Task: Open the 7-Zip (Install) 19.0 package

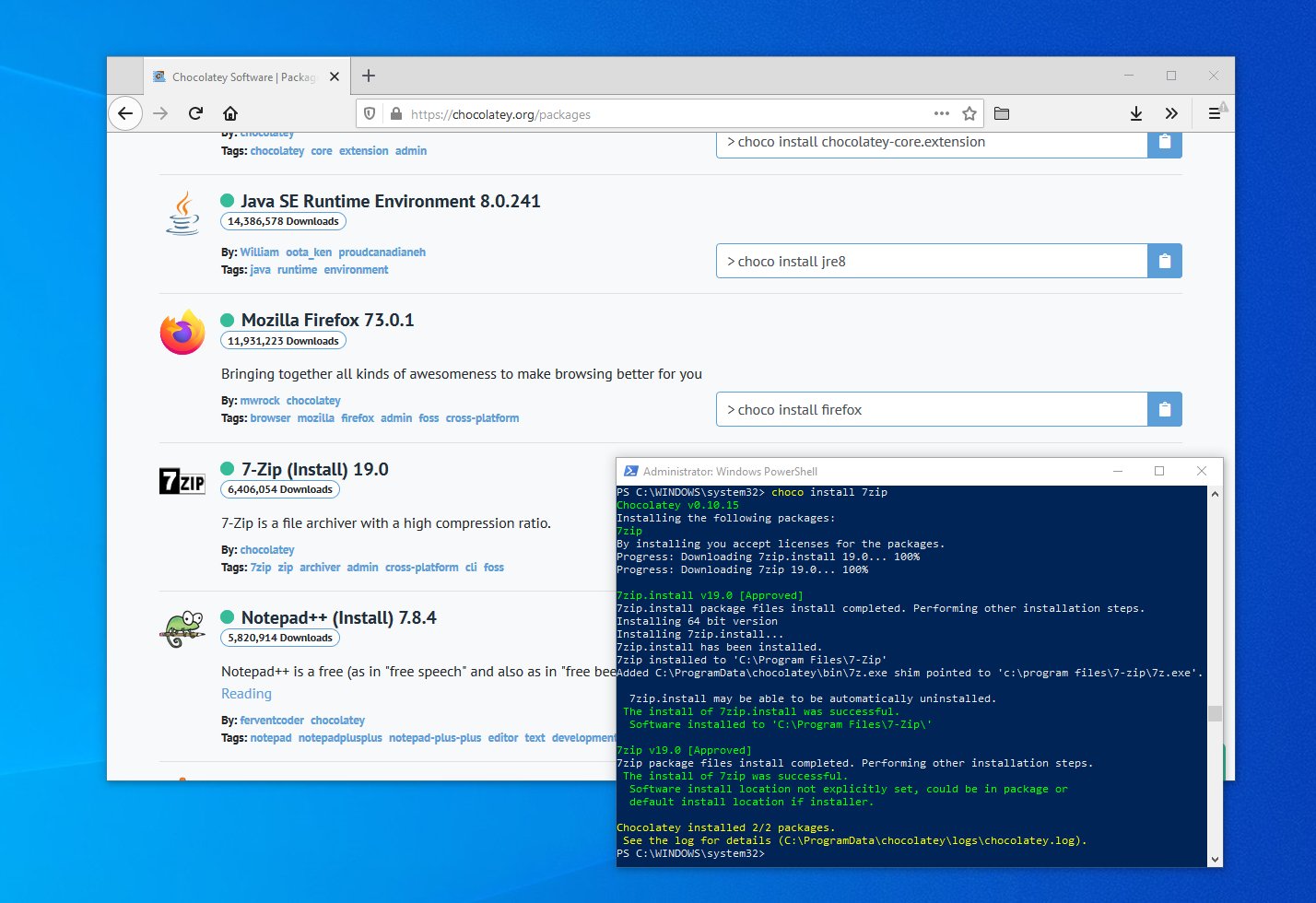Action: (314, 469)
